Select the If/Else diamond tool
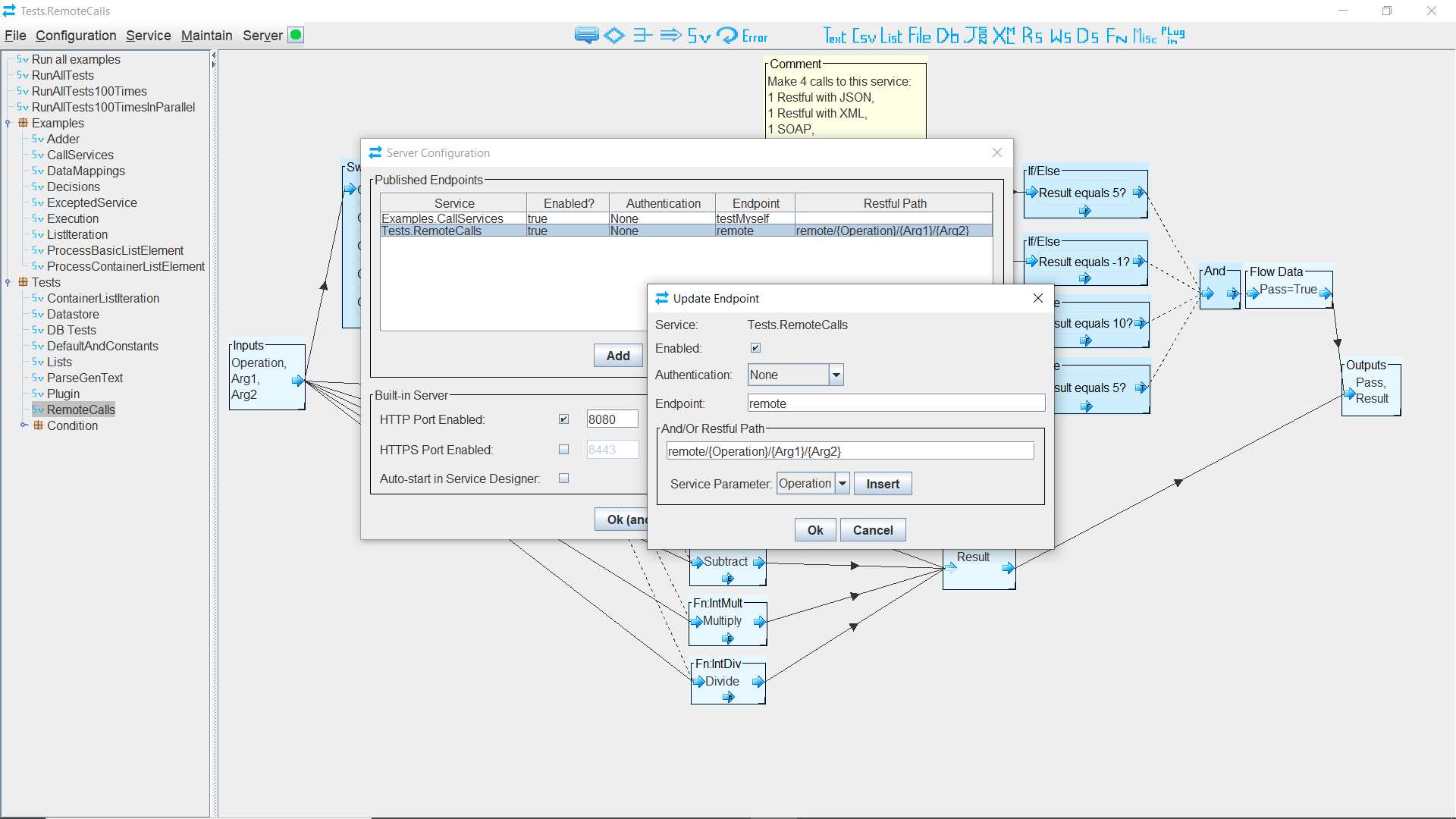This screenshot has height=819, width=1456. [x=614, y=35]
